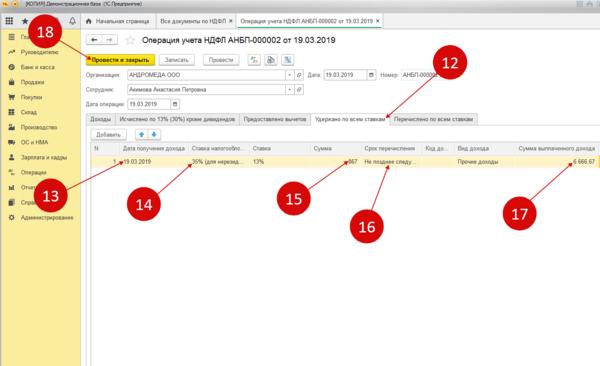Screen dimensions: 600x366
Task: Open calendar picker for Дата операции
Action: click(175, 104)
